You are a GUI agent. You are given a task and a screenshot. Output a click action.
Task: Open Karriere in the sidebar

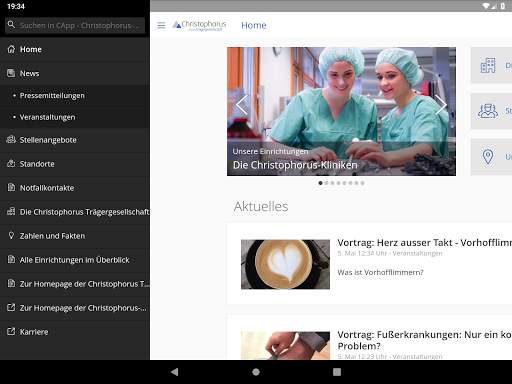[x=75, y=332]
